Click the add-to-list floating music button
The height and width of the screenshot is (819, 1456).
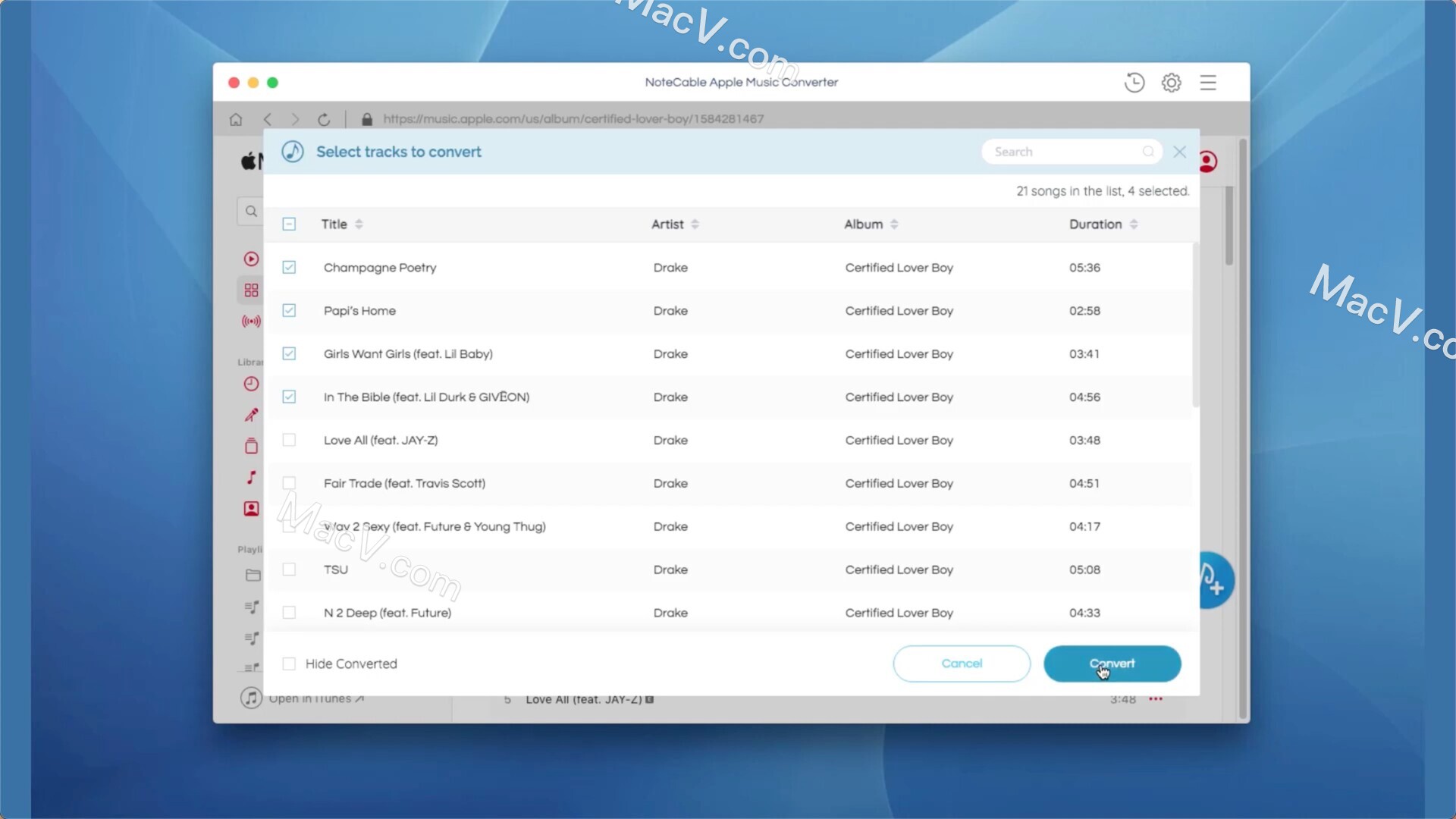coord(1216,581)
